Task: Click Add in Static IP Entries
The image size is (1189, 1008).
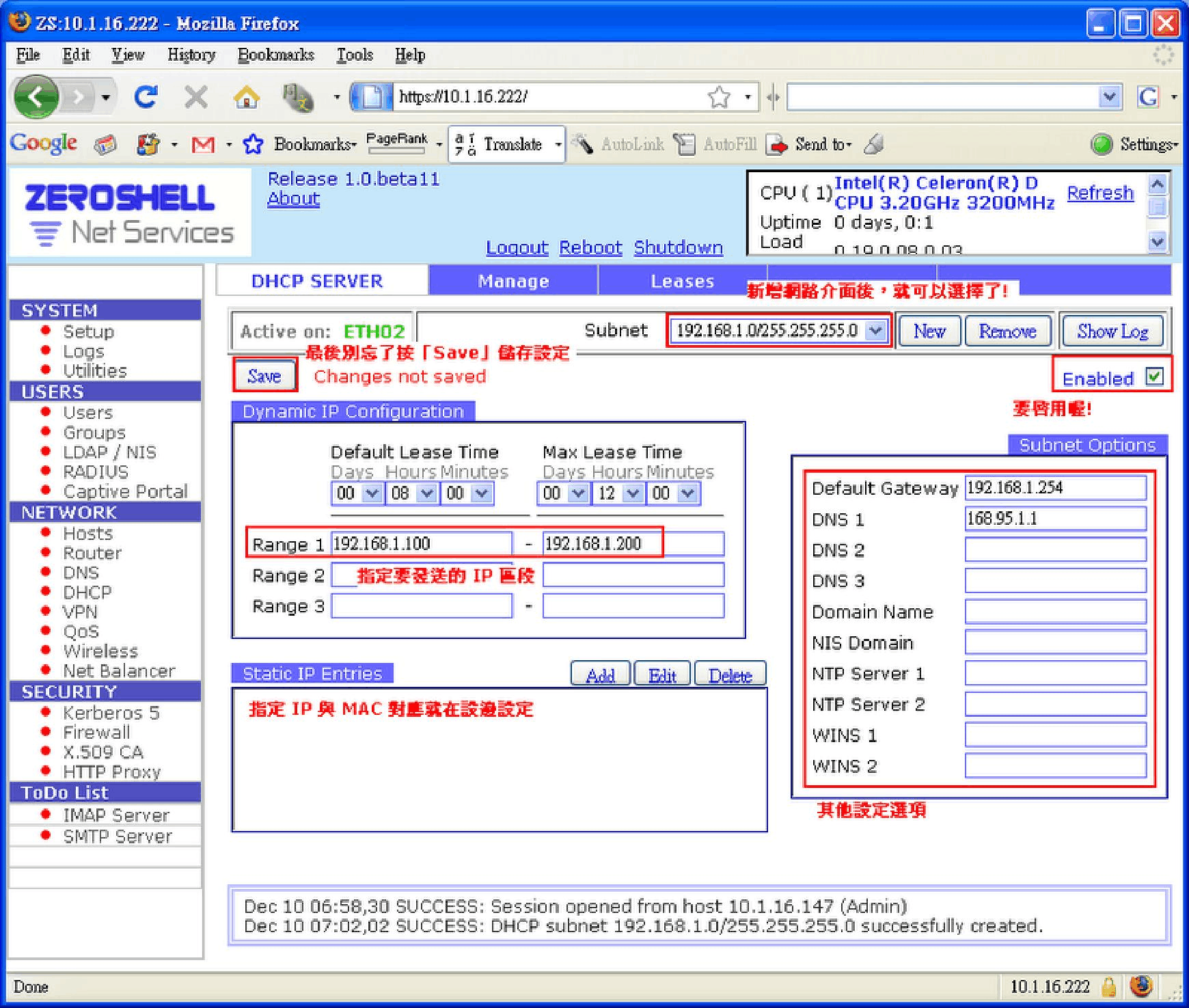Action: click(x=601, y=675)
